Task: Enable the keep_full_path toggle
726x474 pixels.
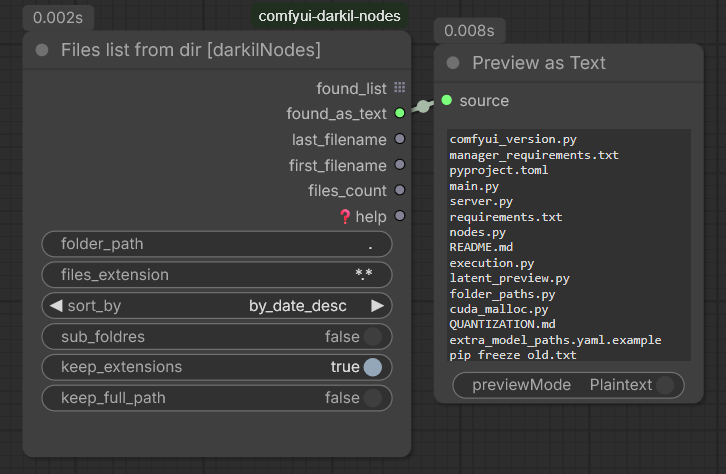Action: point(373,398)
